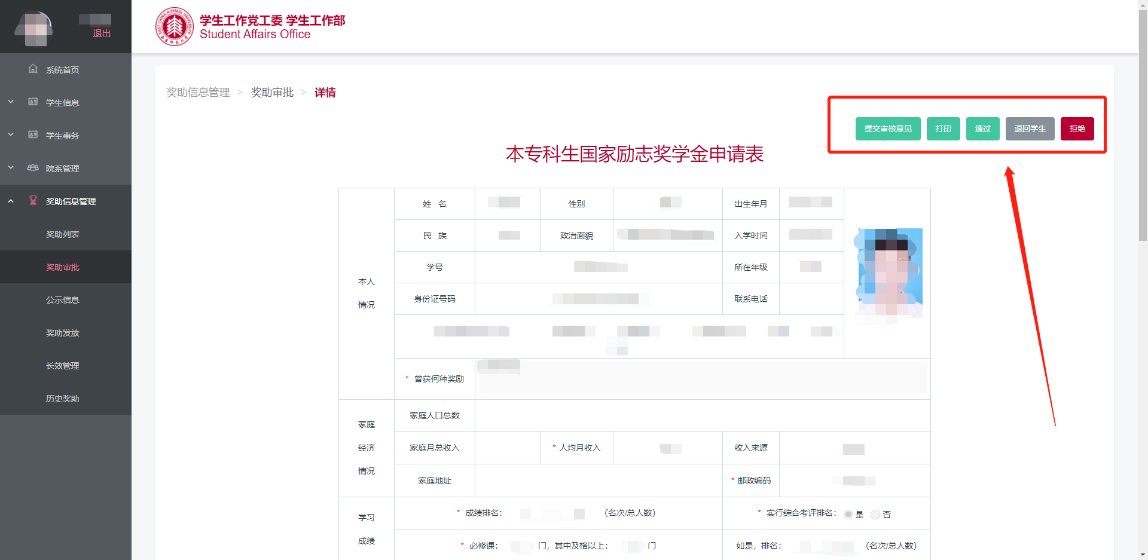Select the 是 radio for 实行综合考评排名

pyautogui.click(x=849, y=513)
